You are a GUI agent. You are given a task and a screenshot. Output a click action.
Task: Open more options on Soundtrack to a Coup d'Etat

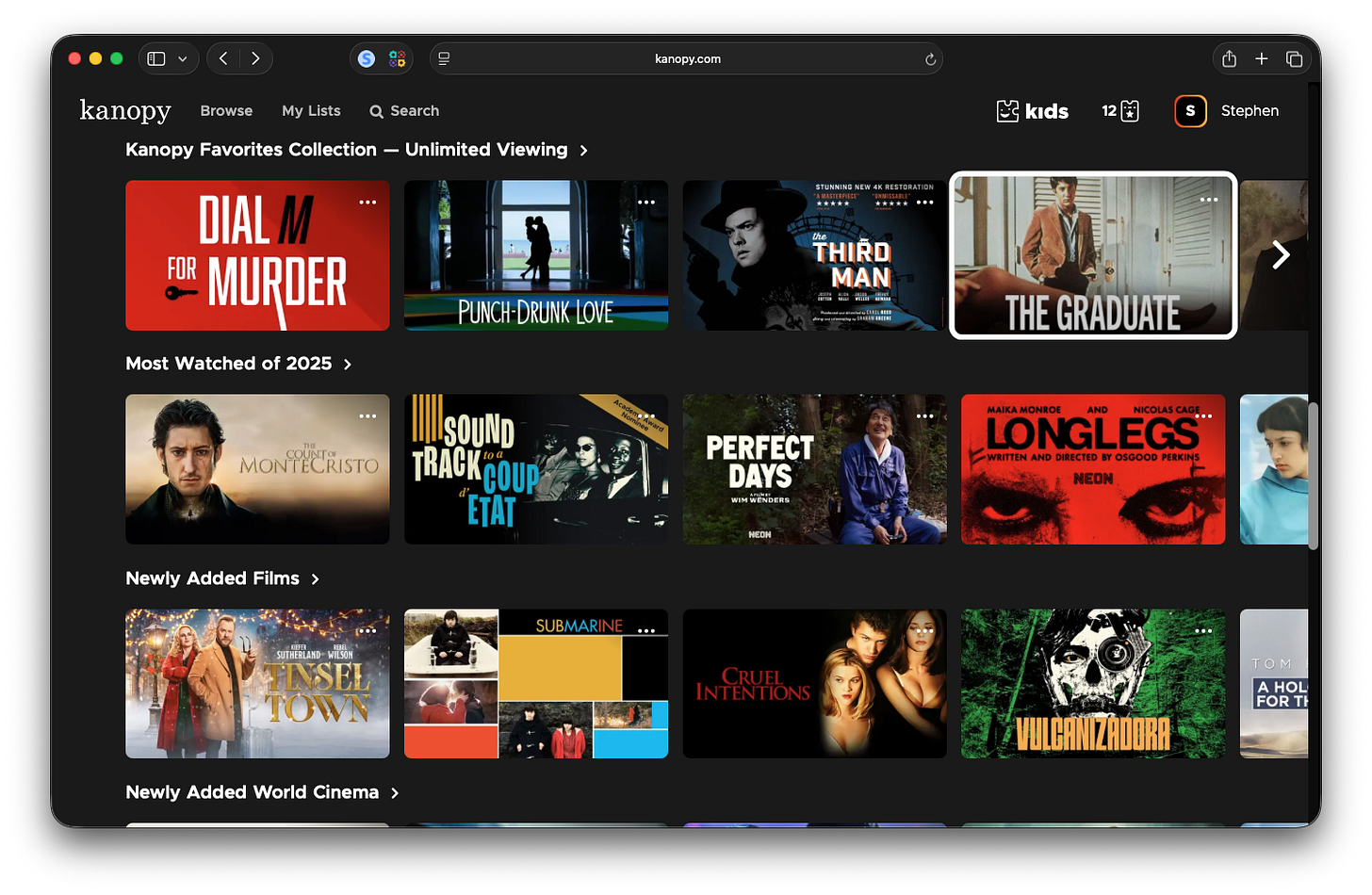(646, 415)
